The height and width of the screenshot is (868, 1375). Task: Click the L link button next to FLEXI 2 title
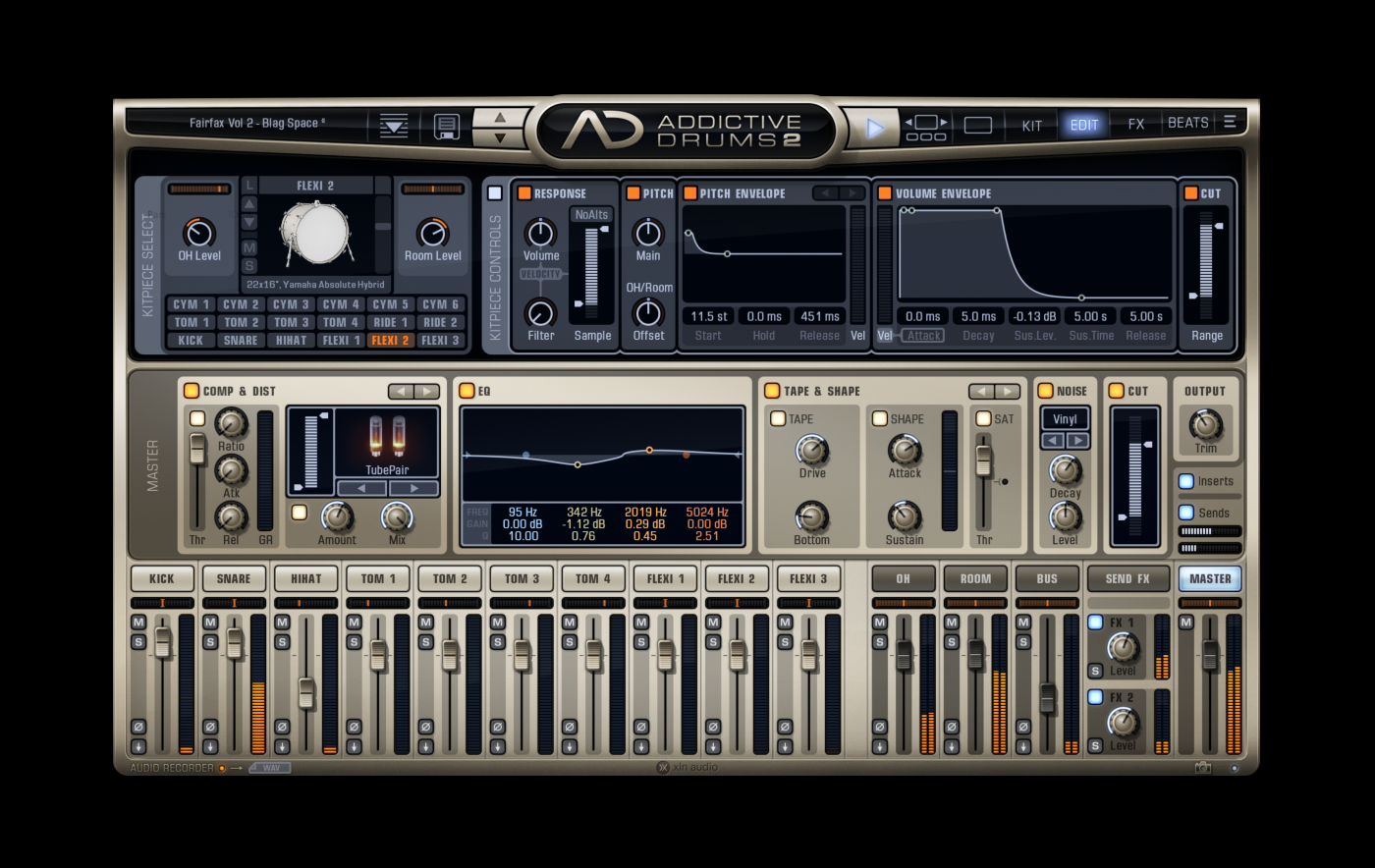[x=249, y=185]
